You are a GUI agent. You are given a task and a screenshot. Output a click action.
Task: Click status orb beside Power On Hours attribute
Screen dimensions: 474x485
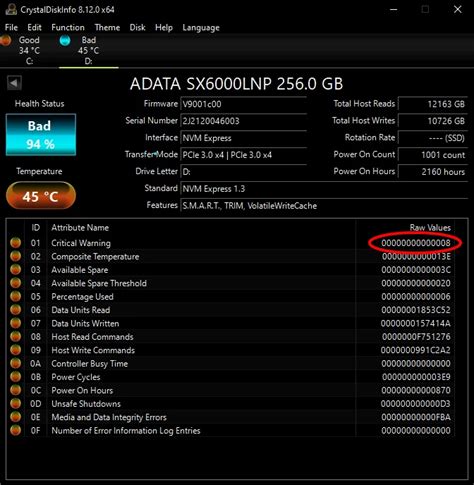point(15,390)
